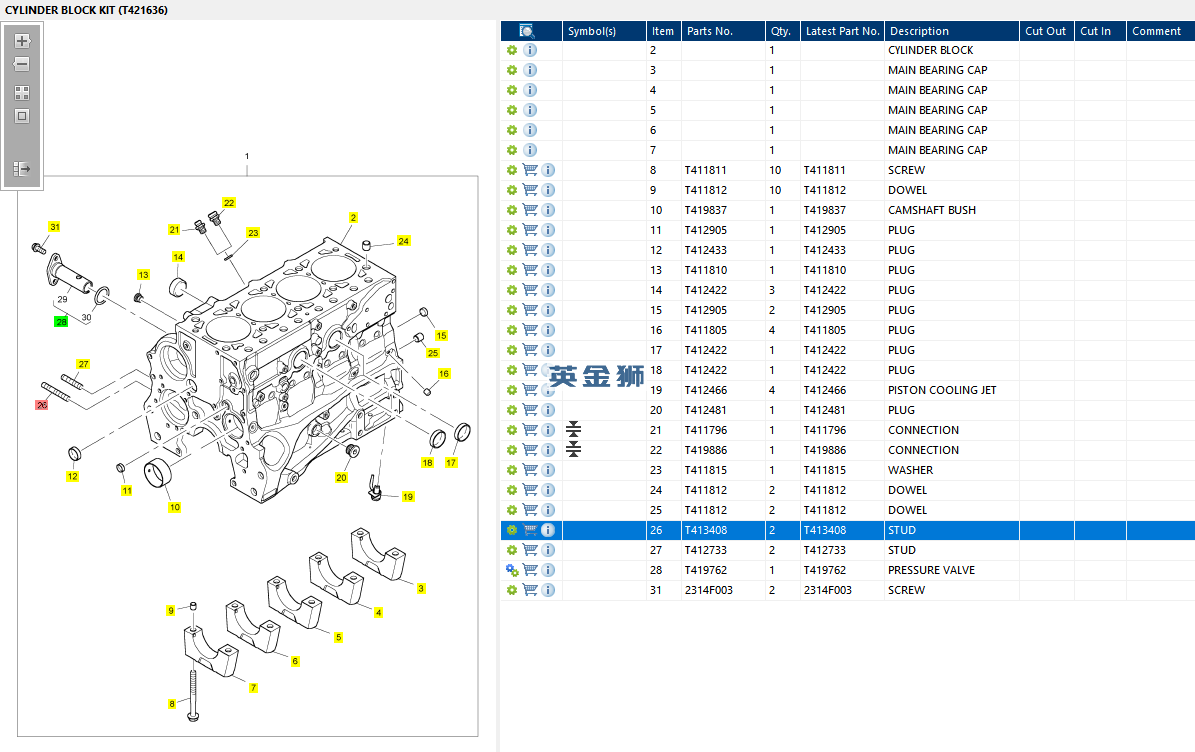Click green callout label 28 in diagram

(61, 322)
